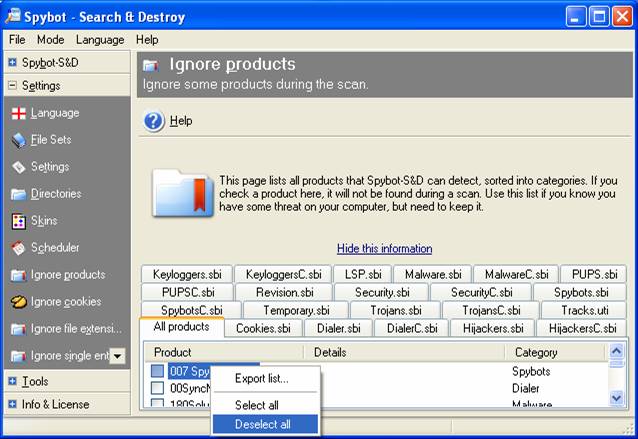Sort by the Product column header
This screenshot has height=439, width=638.
click(x=224, y=352)
